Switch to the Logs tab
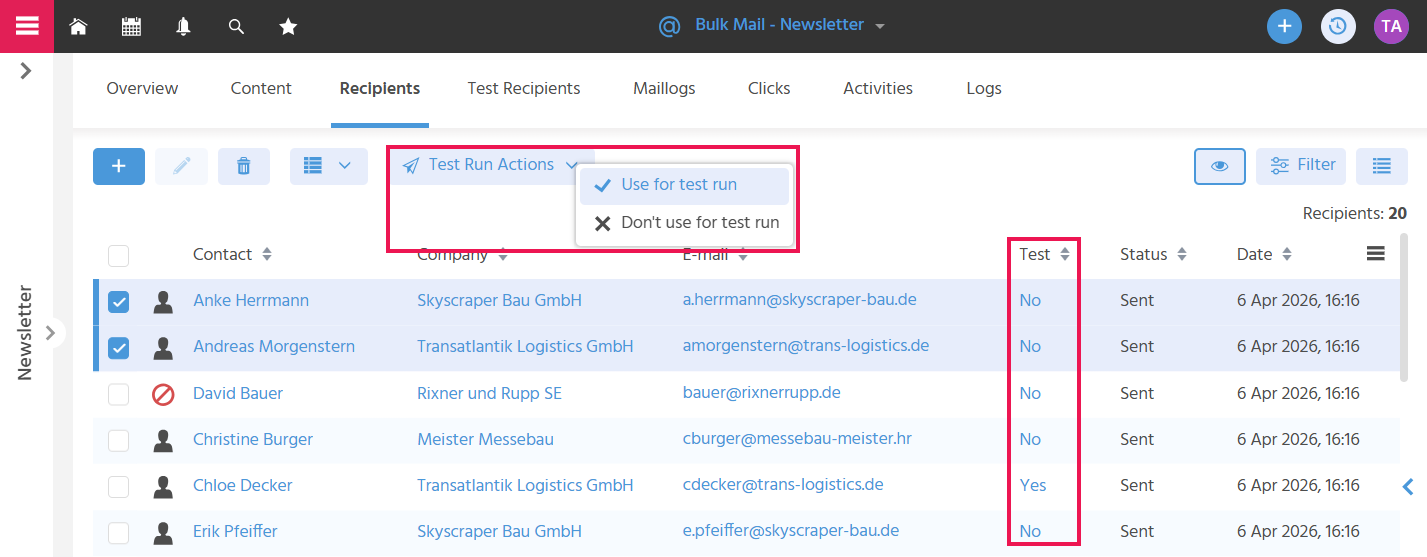Viewport: 1427px width, 557px height. coord(984,88)
